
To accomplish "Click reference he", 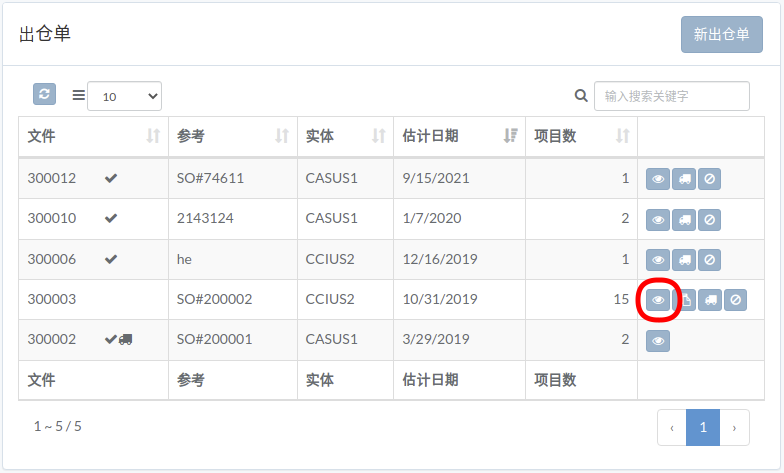I will point(184,260).
